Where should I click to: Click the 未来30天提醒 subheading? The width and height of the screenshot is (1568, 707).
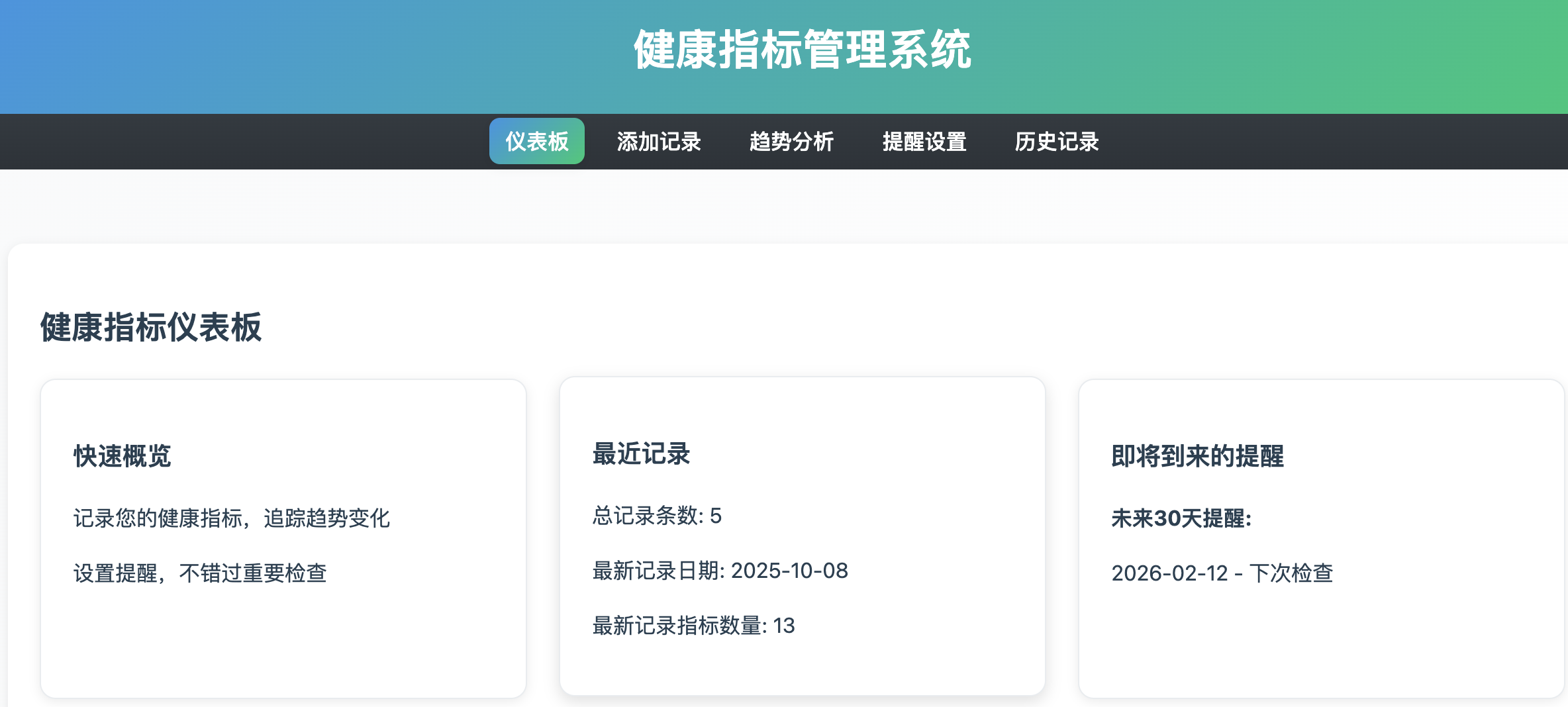click(1181, 518)
